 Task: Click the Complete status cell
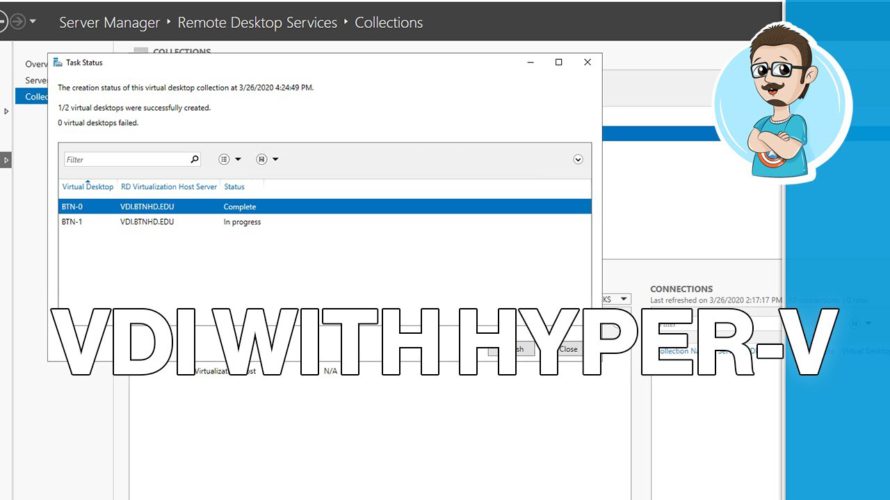[x=240, y=207]
